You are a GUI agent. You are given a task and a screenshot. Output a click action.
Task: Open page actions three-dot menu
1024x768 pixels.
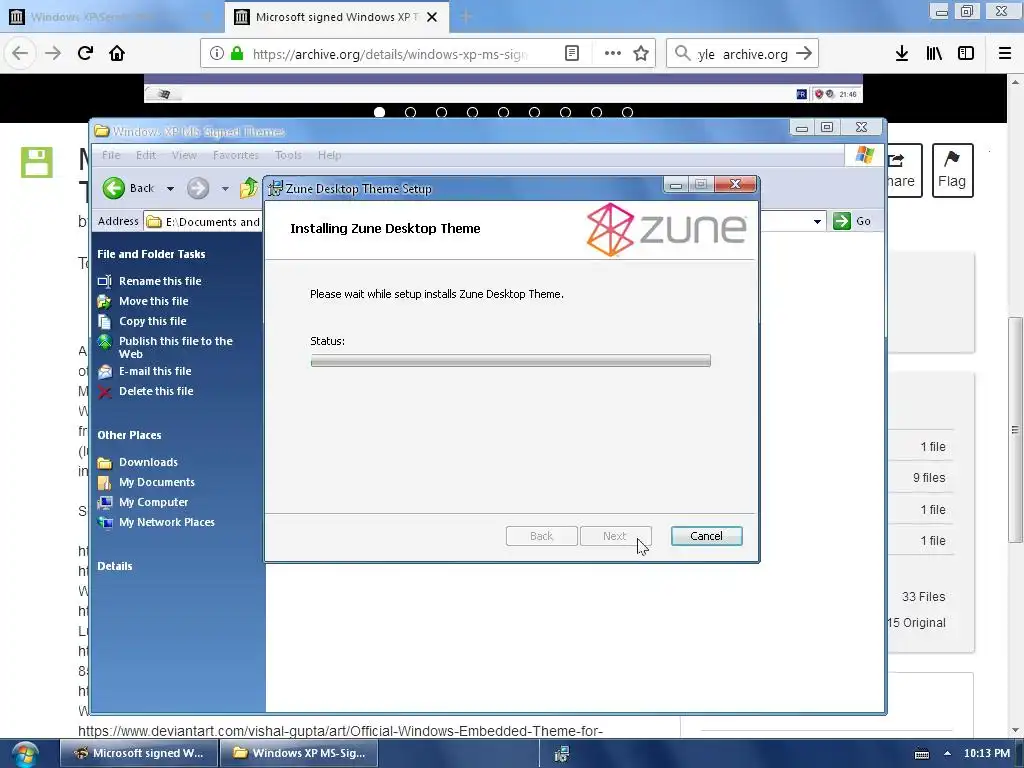(x=613, y=54)
